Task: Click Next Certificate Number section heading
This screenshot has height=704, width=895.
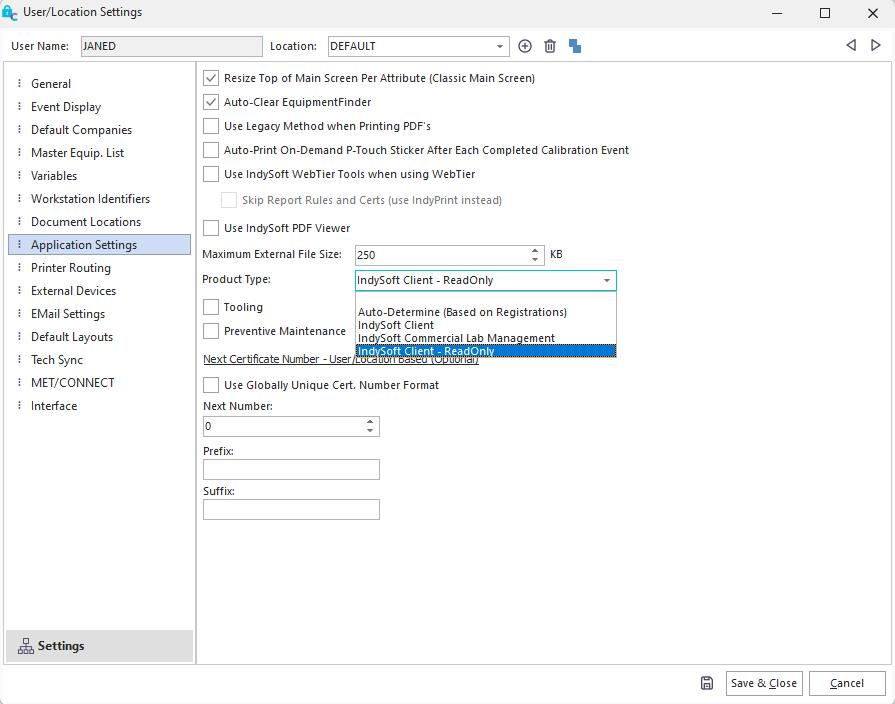Action: pos(341,359)
